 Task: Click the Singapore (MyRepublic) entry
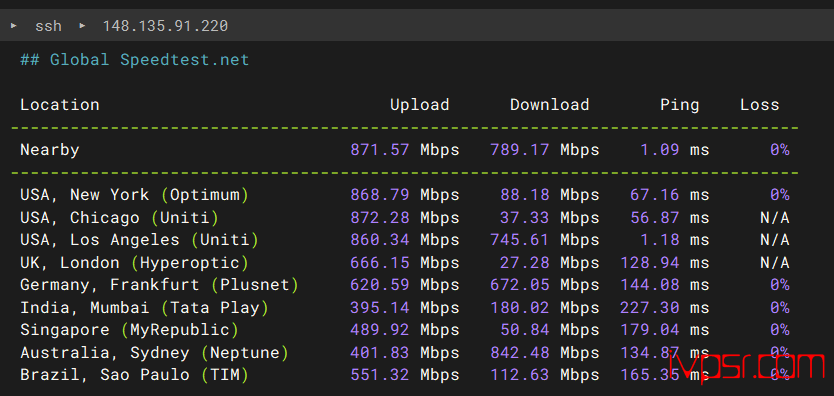pos(129,330)
